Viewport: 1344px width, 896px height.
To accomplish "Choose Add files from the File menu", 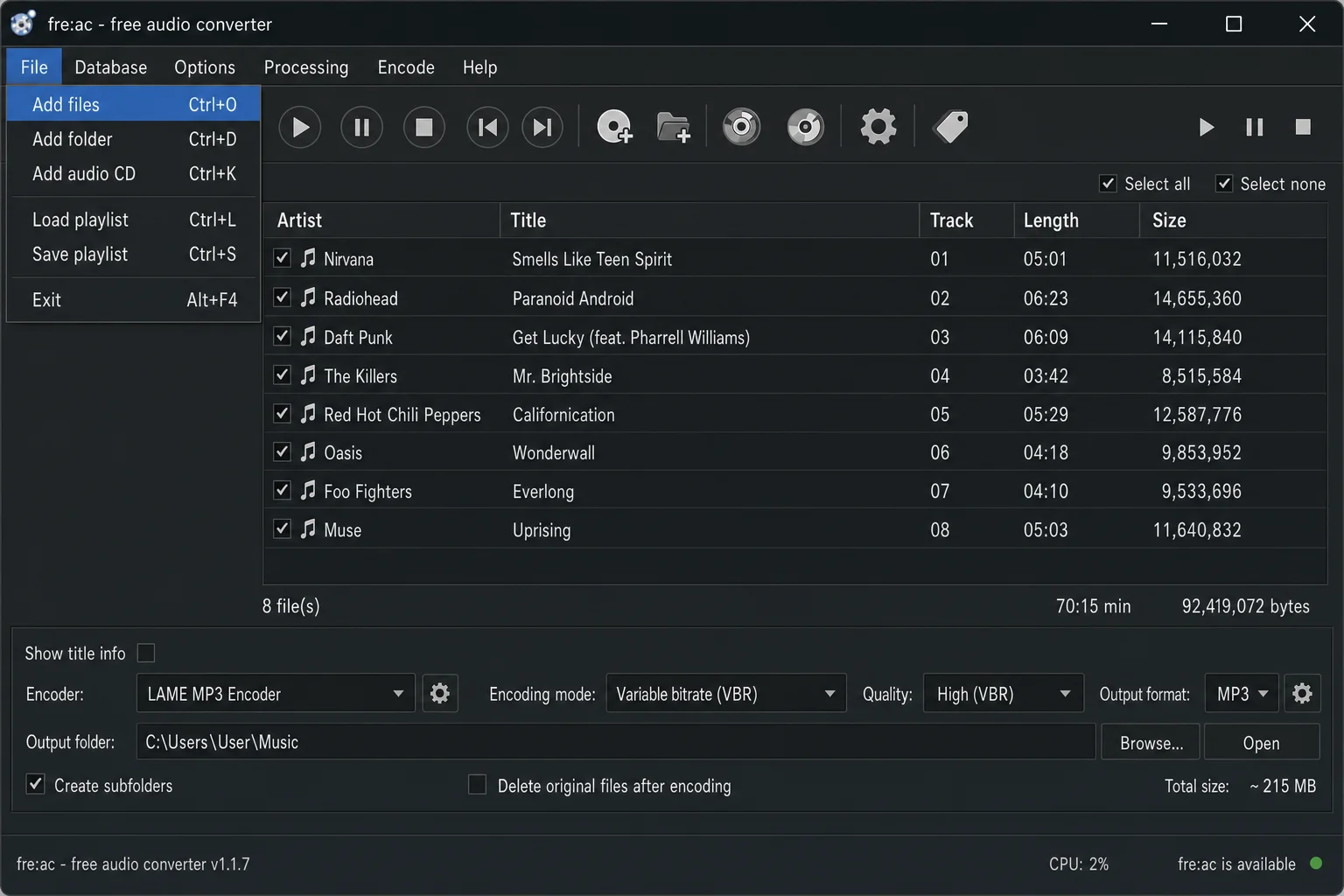I will click(x=134, y=104).
